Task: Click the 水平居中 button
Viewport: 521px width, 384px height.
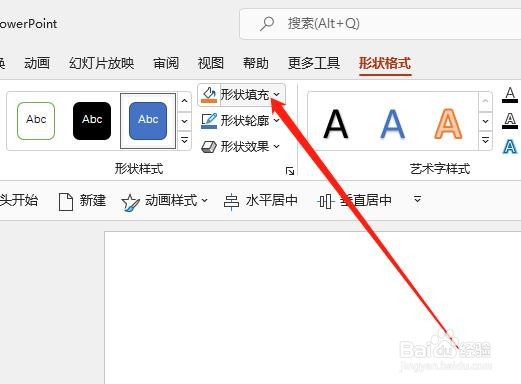Action: coord(260,201)
